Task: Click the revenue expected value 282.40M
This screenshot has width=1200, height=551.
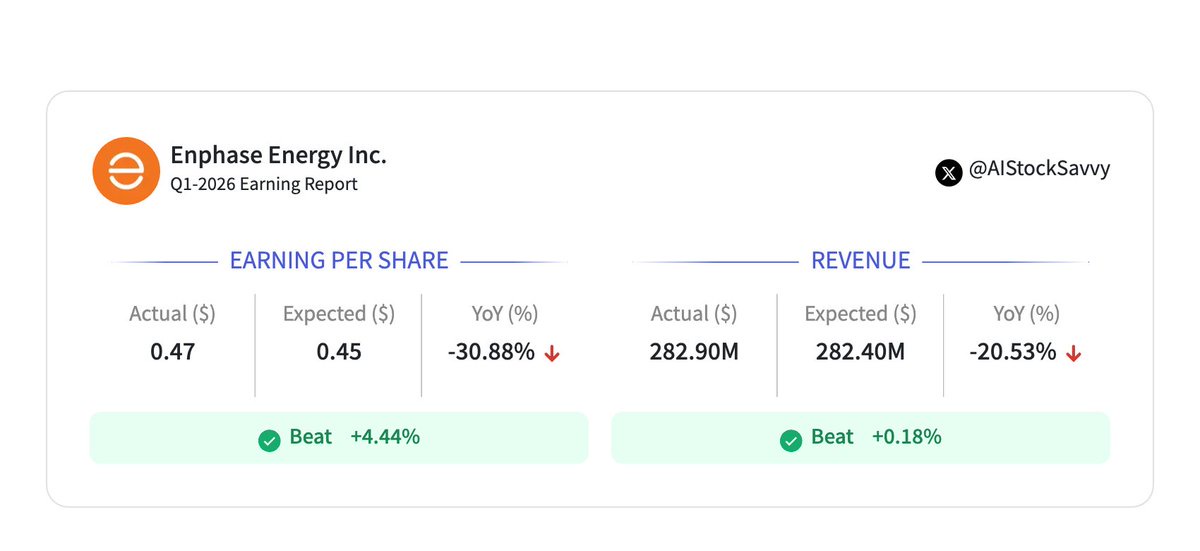Action: coord(860,352)
